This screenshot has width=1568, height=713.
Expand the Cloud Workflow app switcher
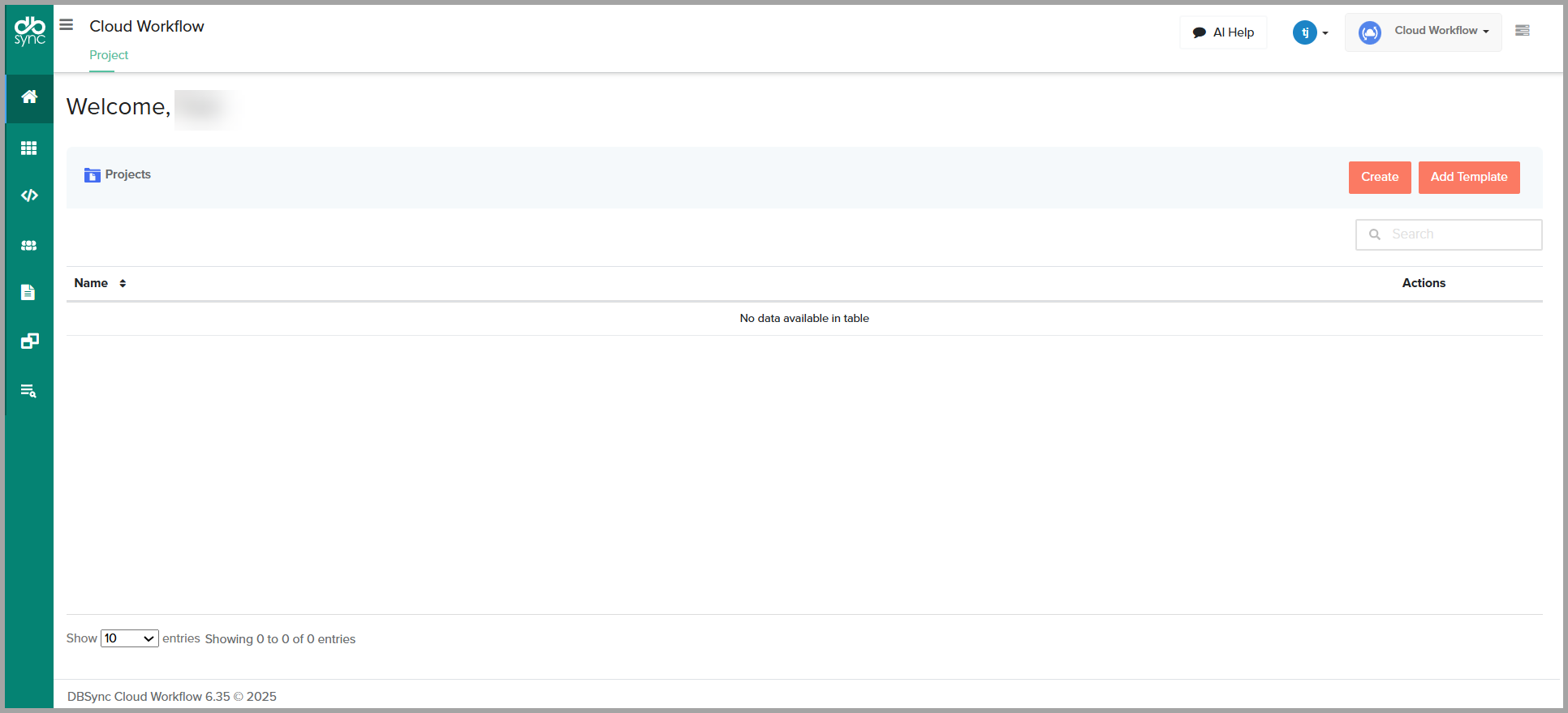1424,32
